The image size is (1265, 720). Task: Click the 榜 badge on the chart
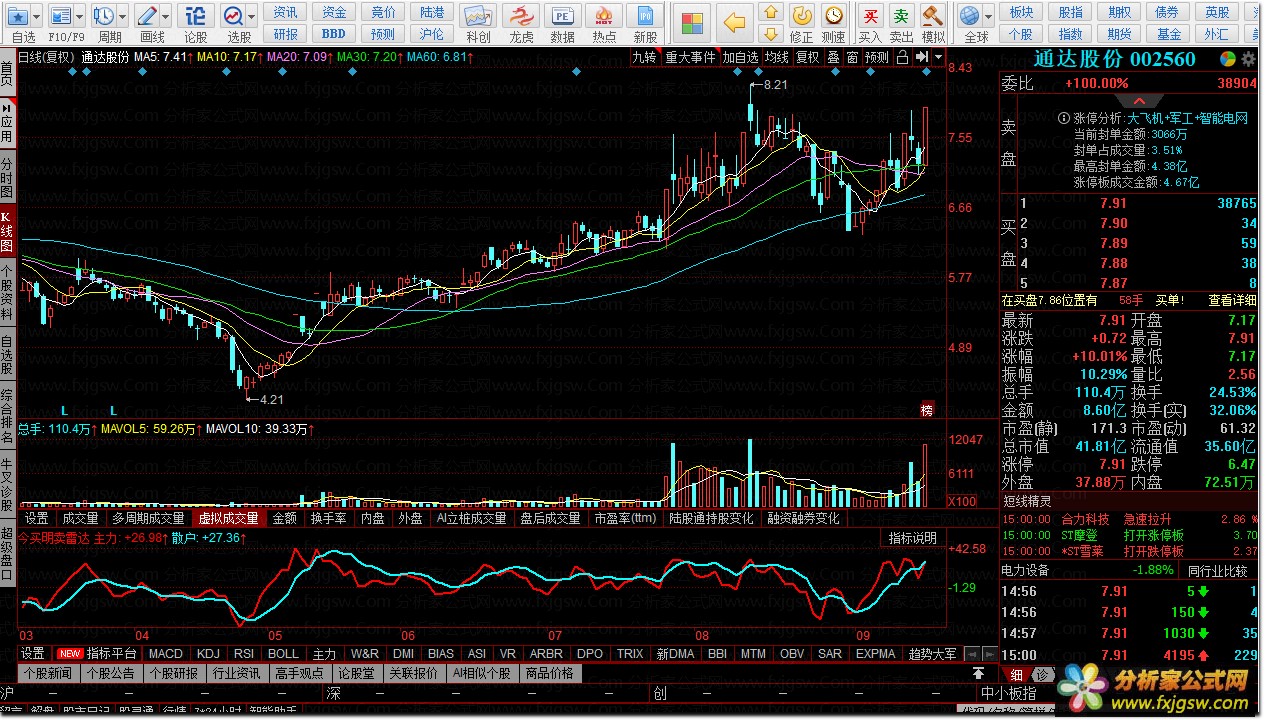(x=927, y=409)
